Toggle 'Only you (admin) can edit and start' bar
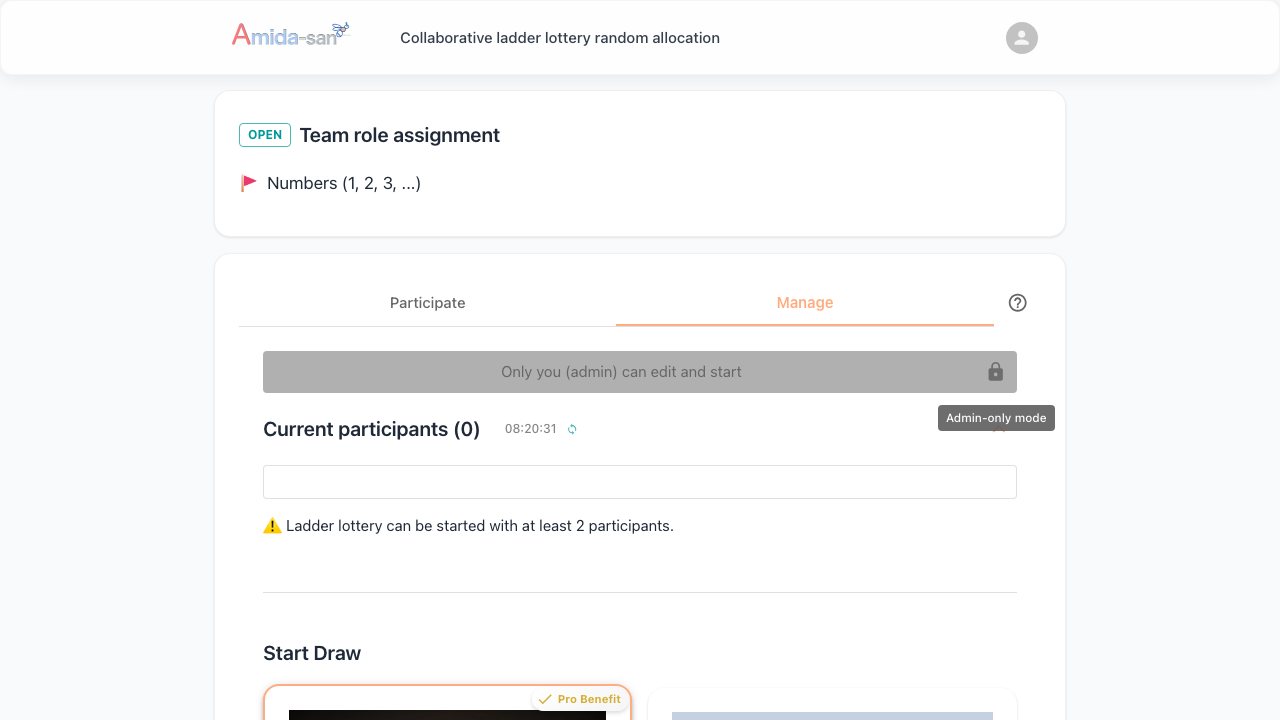1280x720 pixels. 640,372
